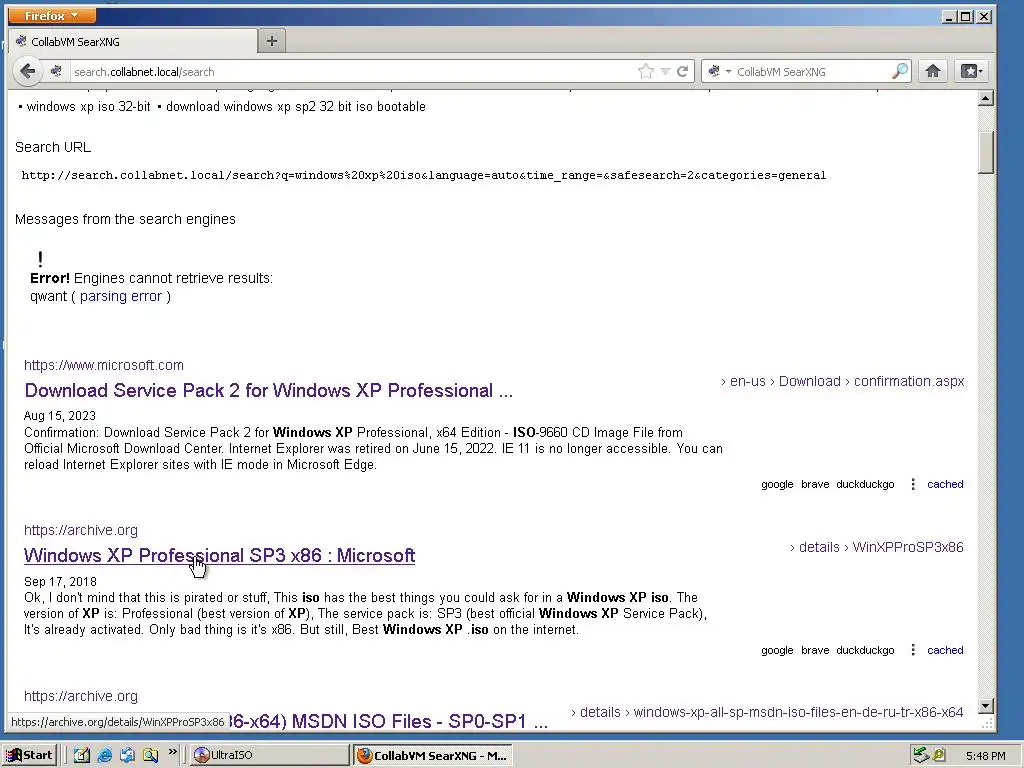
Task: Click the first https://archive.org URL above SP3 result
Action: pos(81,530)
